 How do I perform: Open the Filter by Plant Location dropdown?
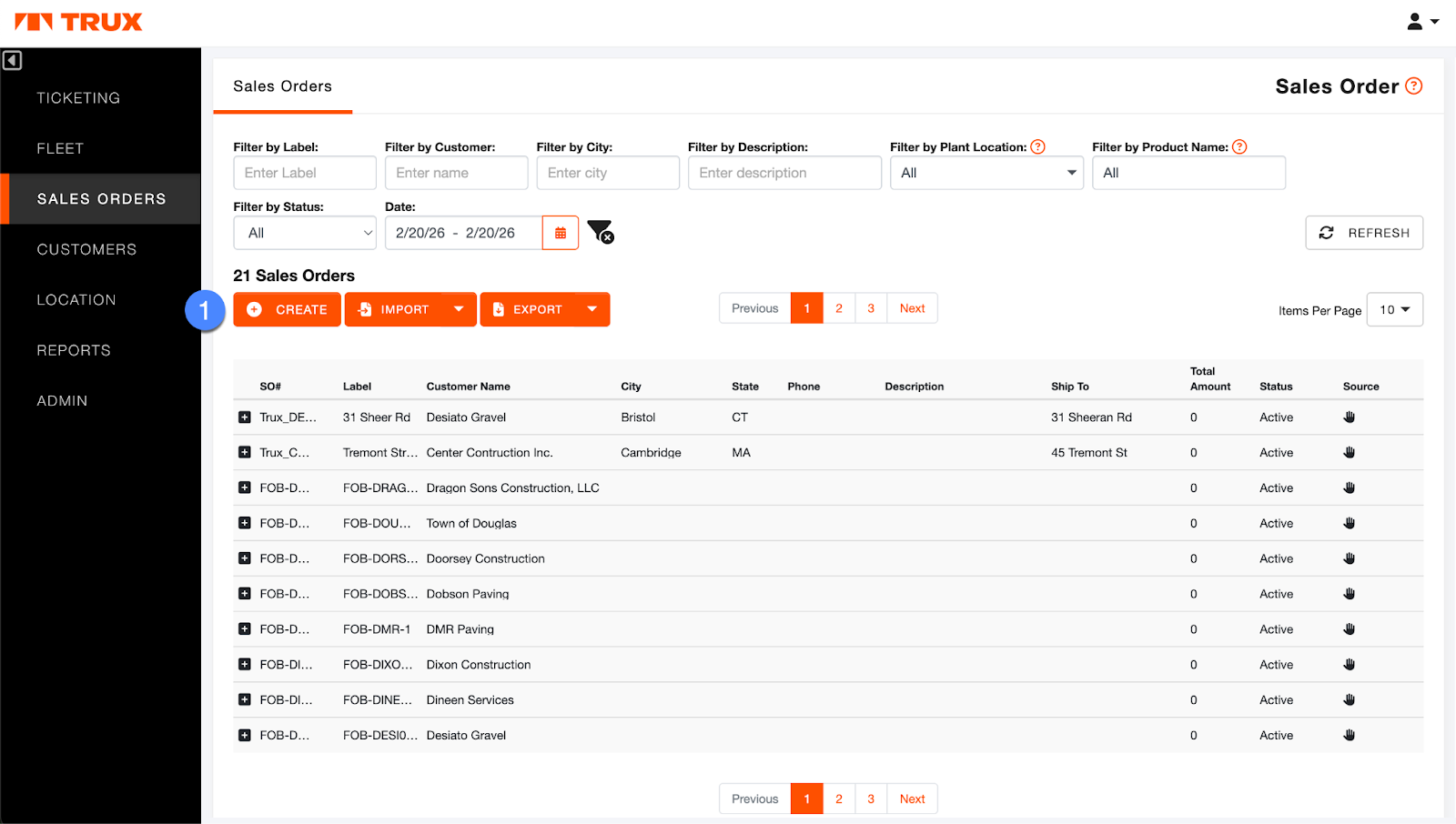pos(986,173)
